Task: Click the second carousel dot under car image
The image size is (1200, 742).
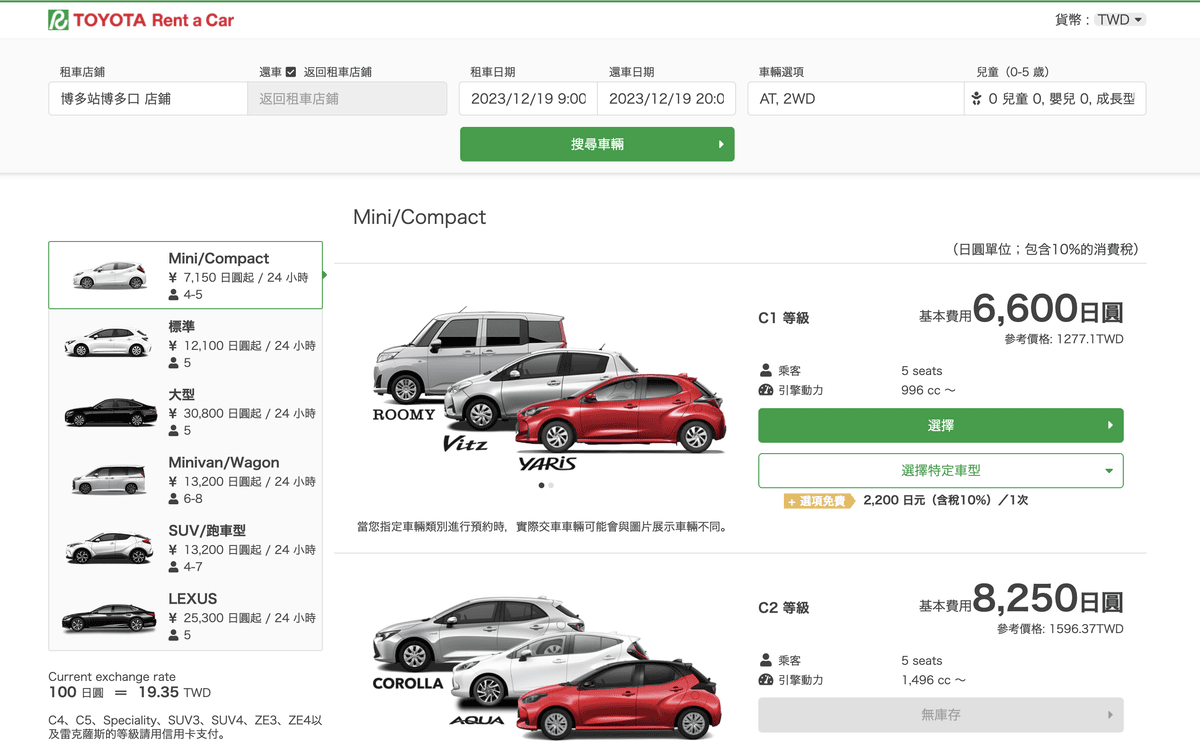Action: pos(551,485)
